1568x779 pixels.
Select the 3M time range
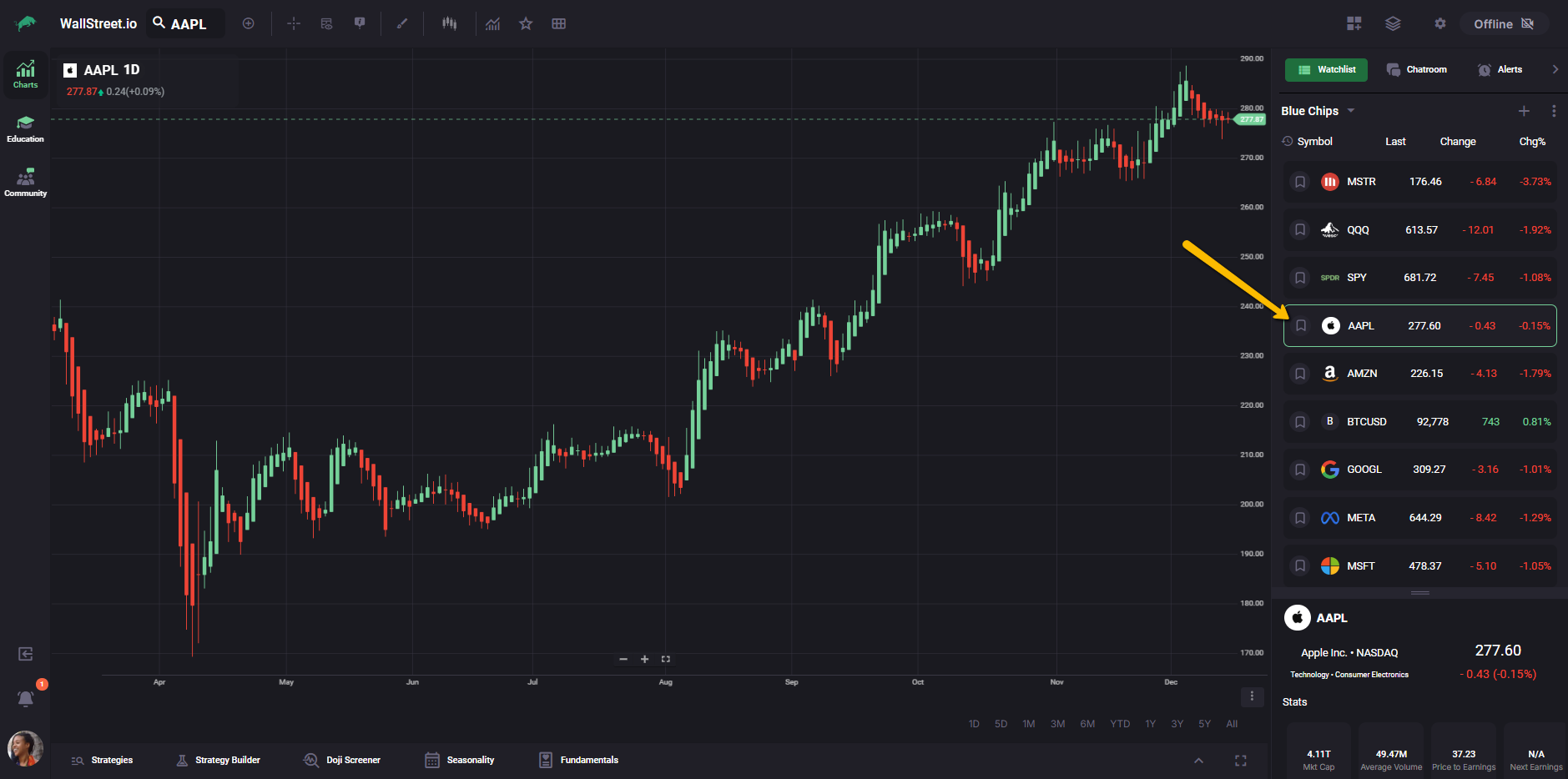point(1057,724)
